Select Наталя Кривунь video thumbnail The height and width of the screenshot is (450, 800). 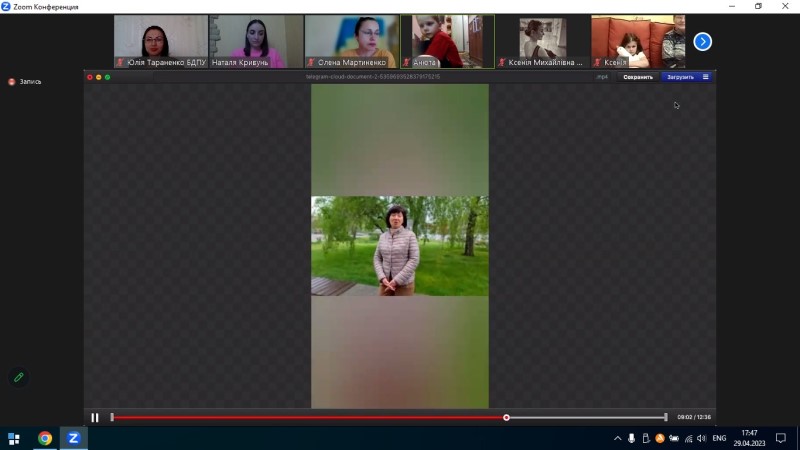pyautogui.click(x=256, y=41)
